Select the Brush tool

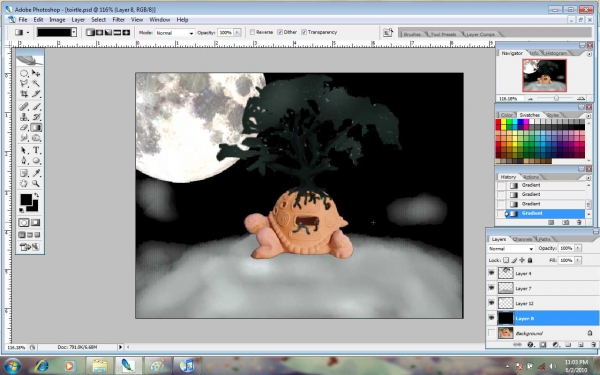[x=36, y=107]
